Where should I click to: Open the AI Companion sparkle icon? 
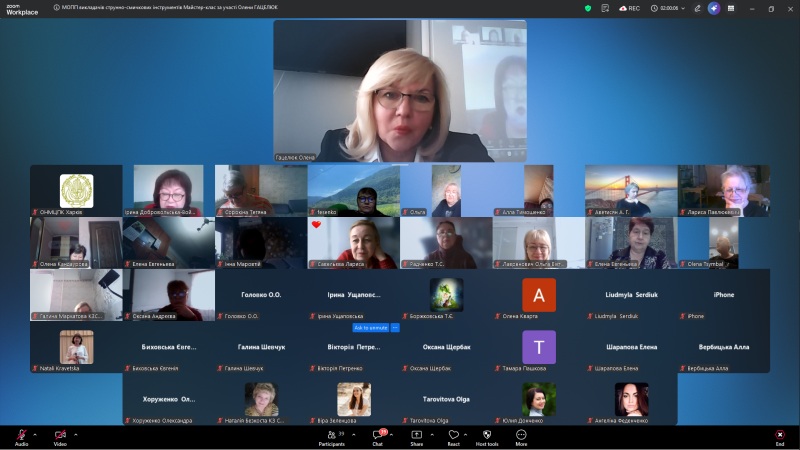714,8
